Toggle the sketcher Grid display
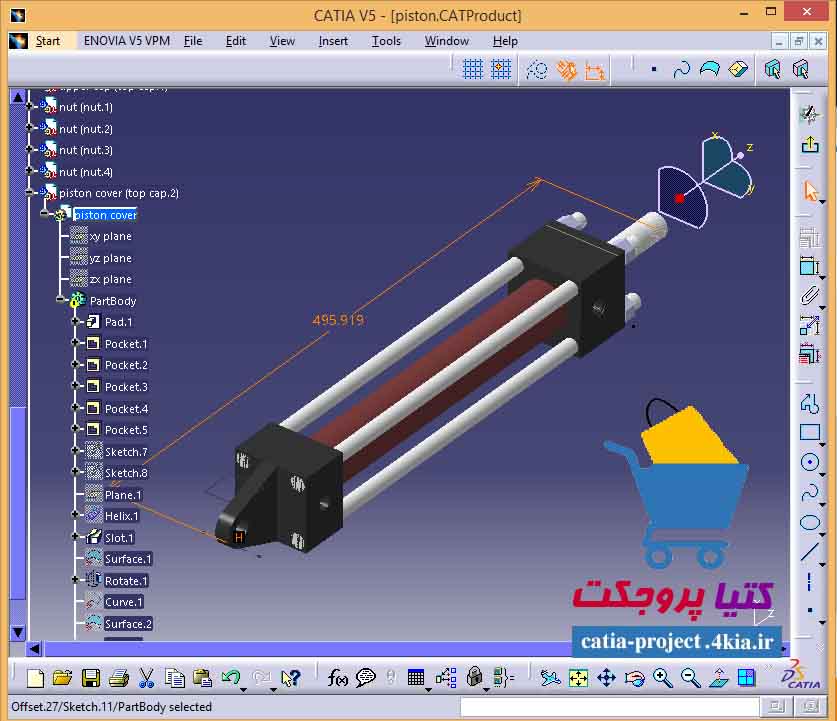Image resolution: width=837 pixels, height=721 pixels. tap(473, 69)
